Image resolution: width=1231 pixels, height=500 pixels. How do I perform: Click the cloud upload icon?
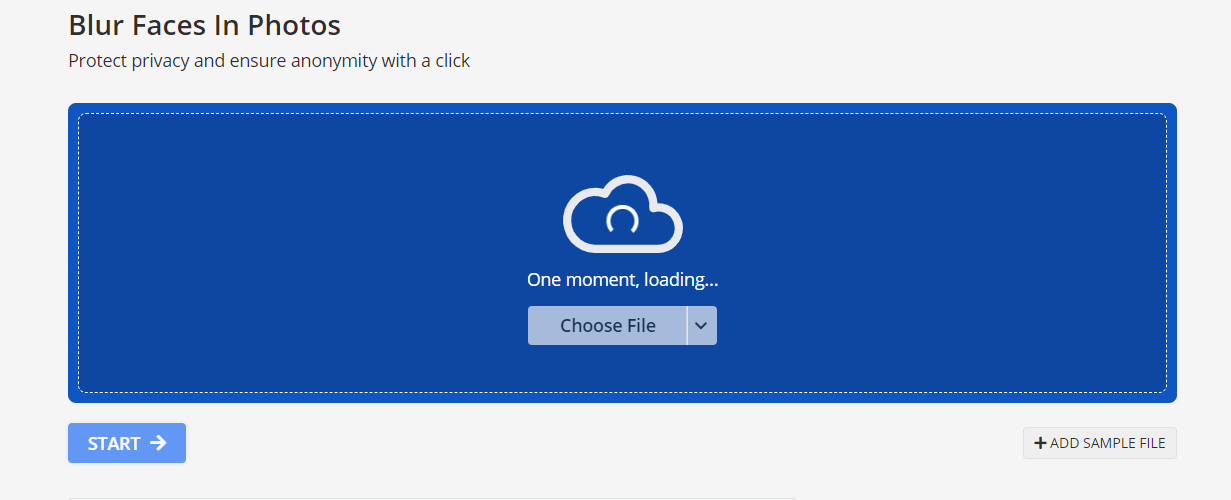click(622, 213)
